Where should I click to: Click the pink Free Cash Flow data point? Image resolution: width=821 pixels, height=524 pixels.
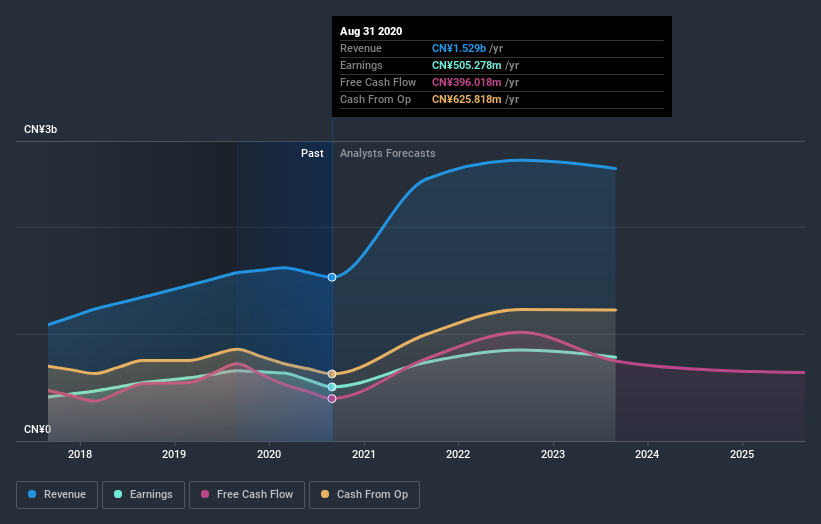[x=332, y=399]
